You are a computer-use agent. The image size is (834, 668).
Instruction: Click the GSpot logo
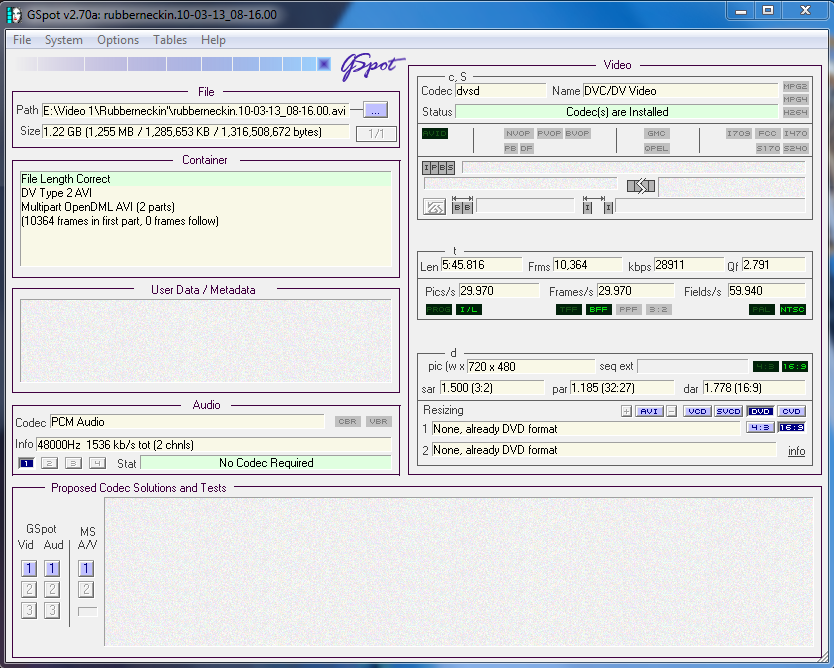(370, 65)
